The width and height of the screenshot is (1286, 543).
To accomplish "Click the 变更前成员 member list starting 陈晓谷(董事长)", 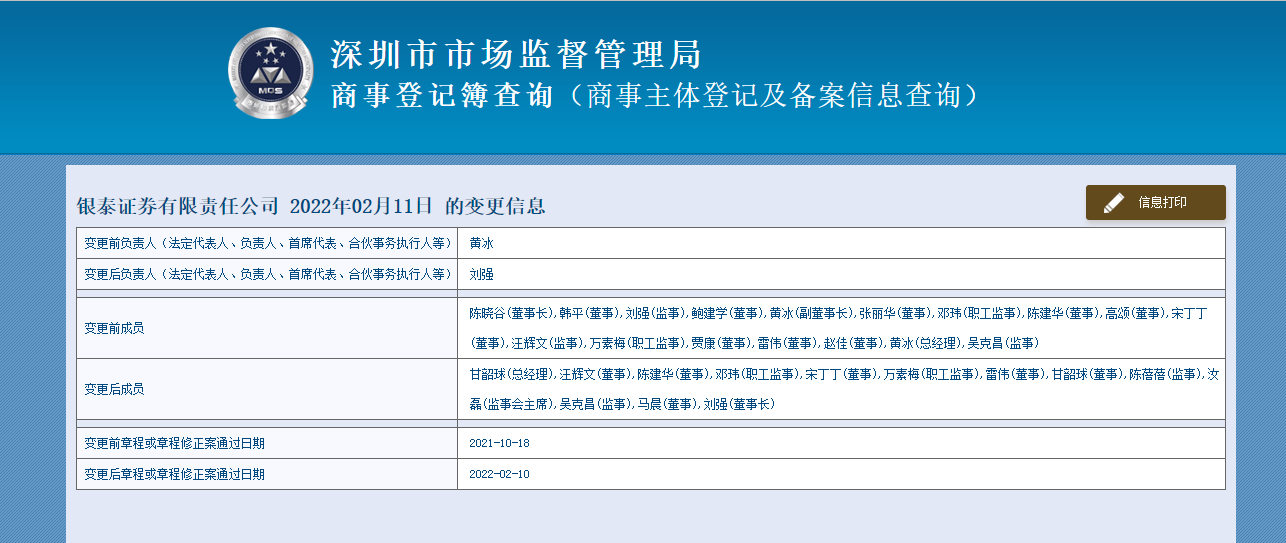I will (x=839, y=328).
